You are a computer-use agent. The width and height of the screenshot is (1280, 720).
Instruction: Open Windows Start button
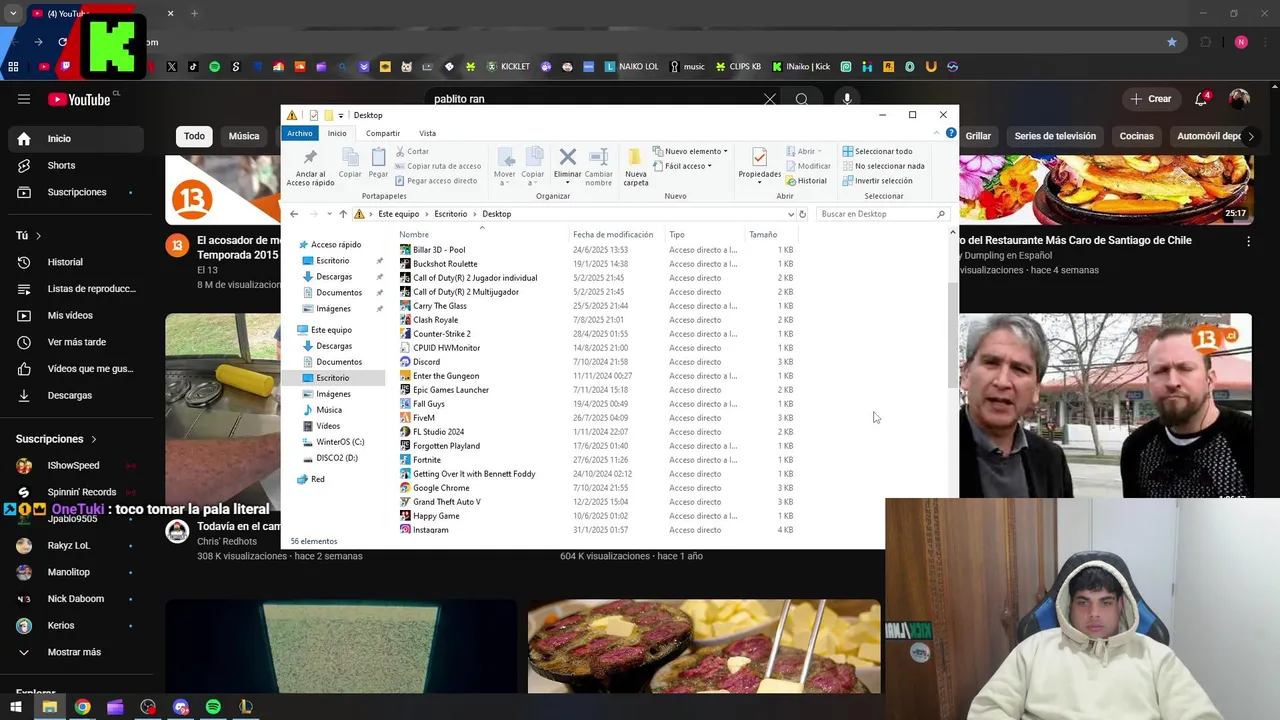tap(16, 707)
